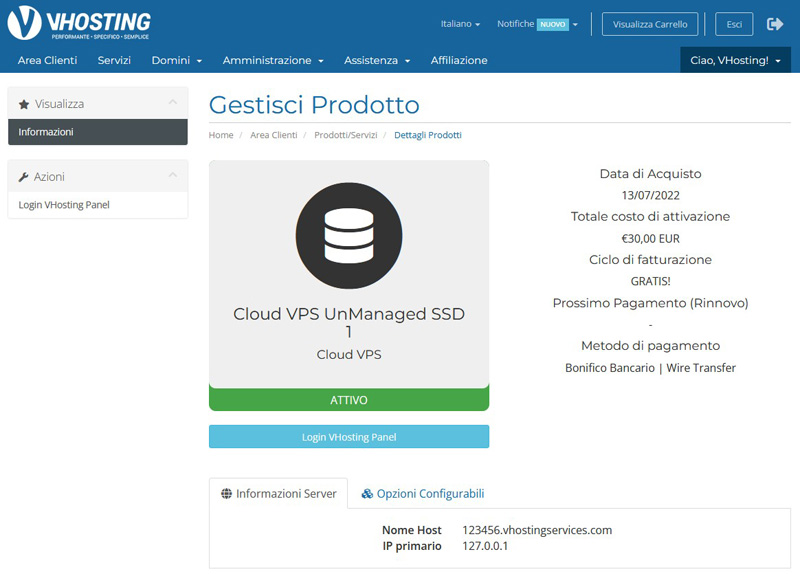Click the Area Clienti breadcrumb link
Screen dimensions: 800x574
[x=273, y=135]
